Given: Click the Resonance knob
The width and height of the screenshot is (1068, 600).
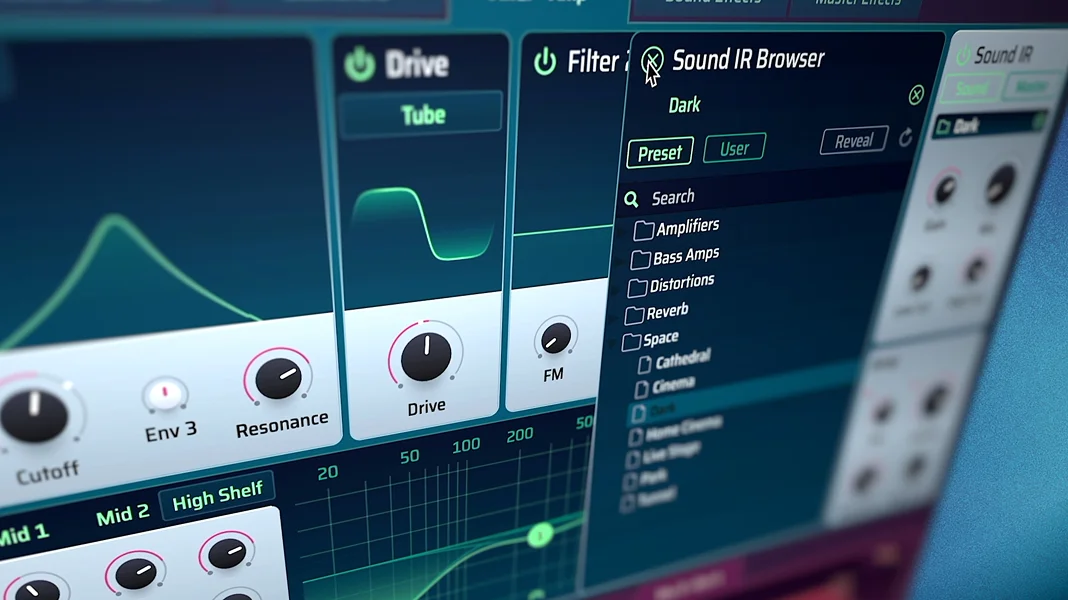Looking at the screenshot, I should point(278,379).
